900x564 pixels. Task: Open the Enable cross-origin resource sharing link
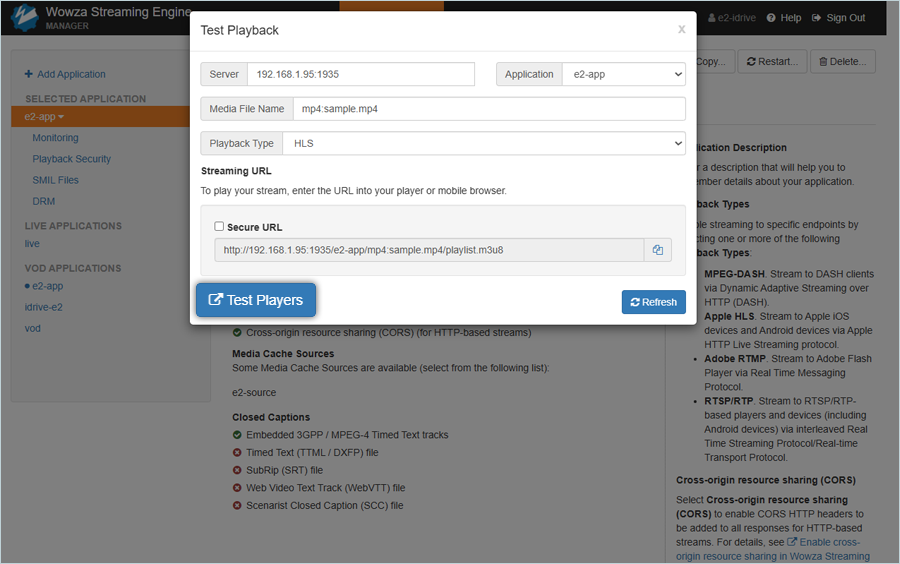tap(773, 549)
